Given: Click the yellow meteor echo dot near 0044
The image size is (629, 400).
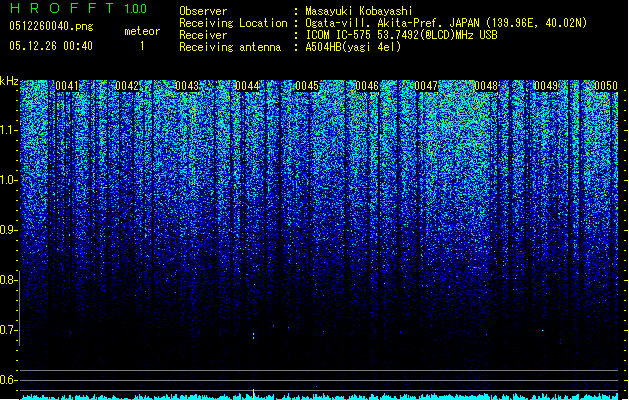Looking at the screenshot, I should (x=254, y=335).
